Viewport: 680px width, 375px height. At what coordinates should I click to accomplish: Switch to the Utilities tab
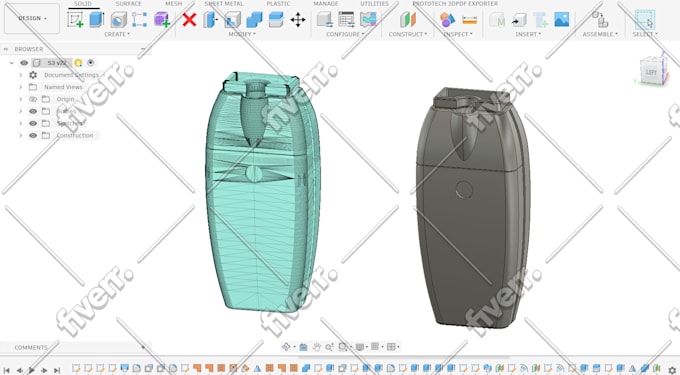[374, 3]
